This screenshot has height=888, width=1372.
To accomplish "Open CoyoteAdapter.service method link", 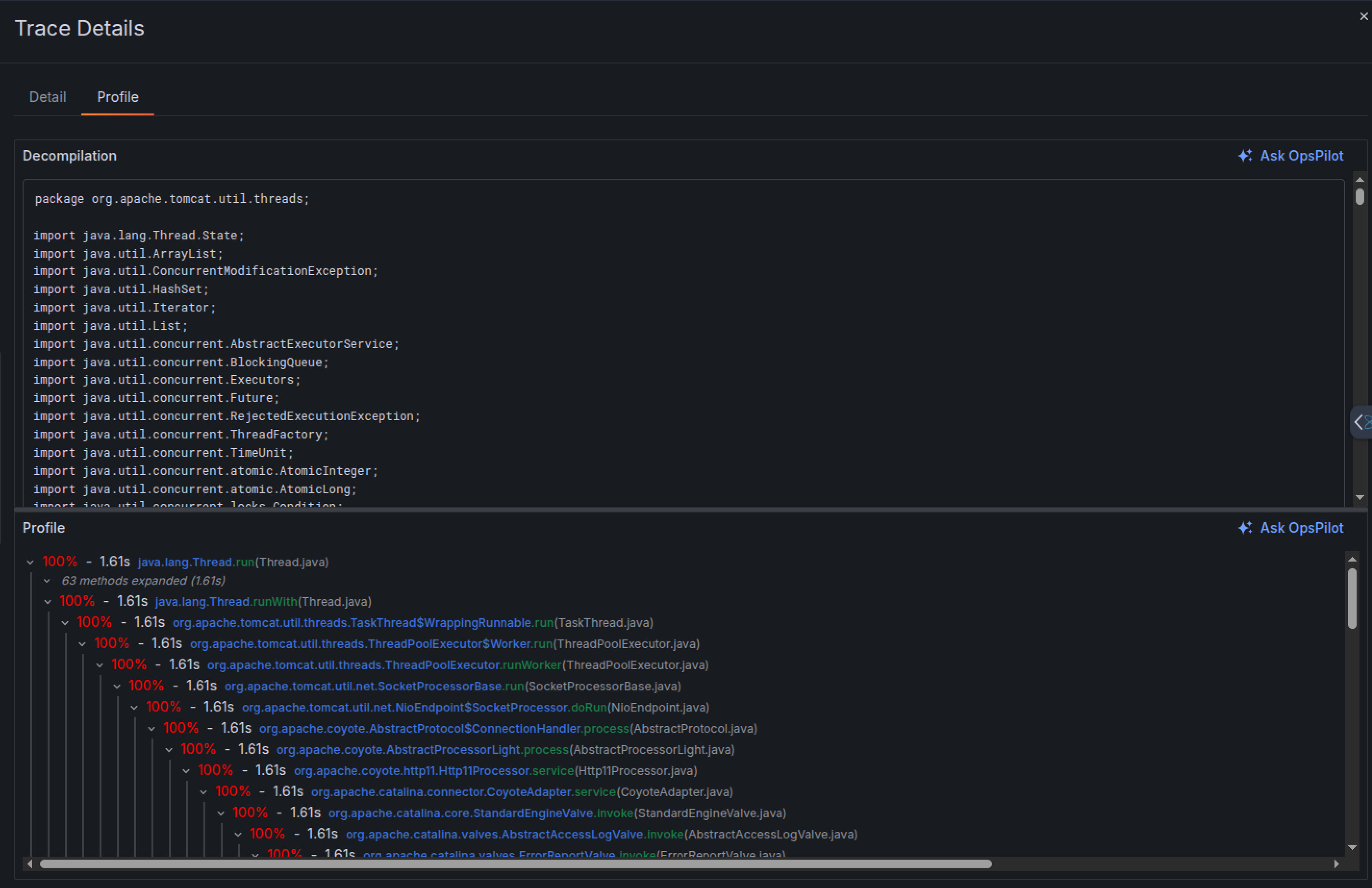I will click(x=464, y=792).
